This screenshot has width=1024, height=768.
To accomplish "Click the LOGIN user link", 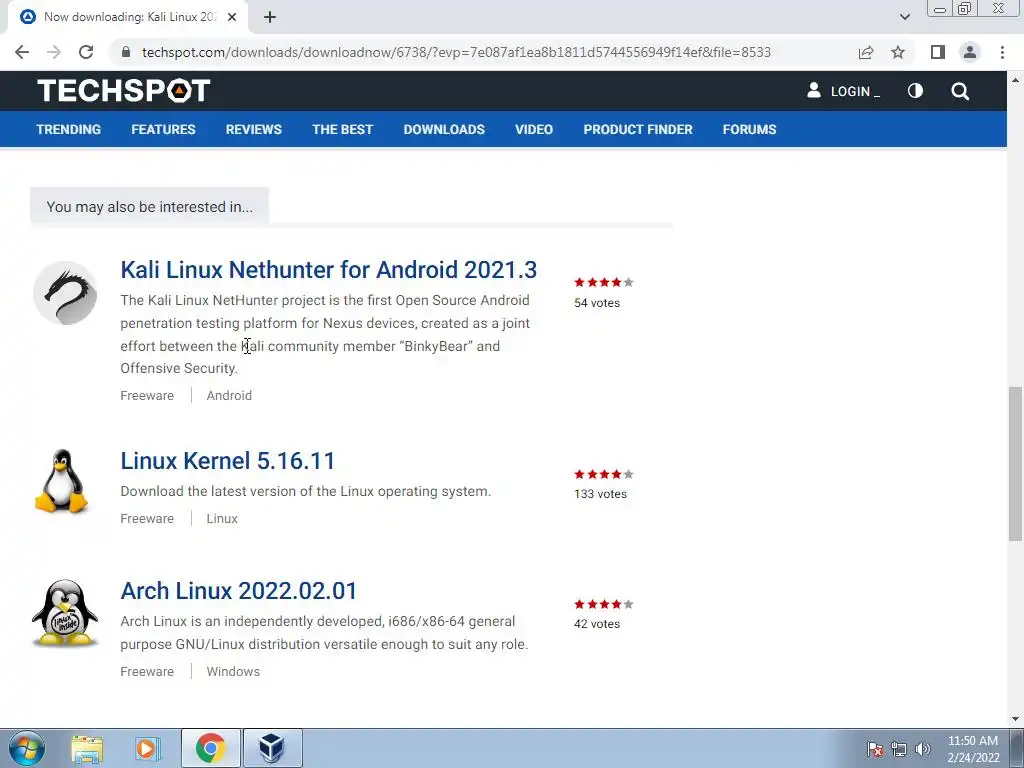I will (x=844, y=91).
